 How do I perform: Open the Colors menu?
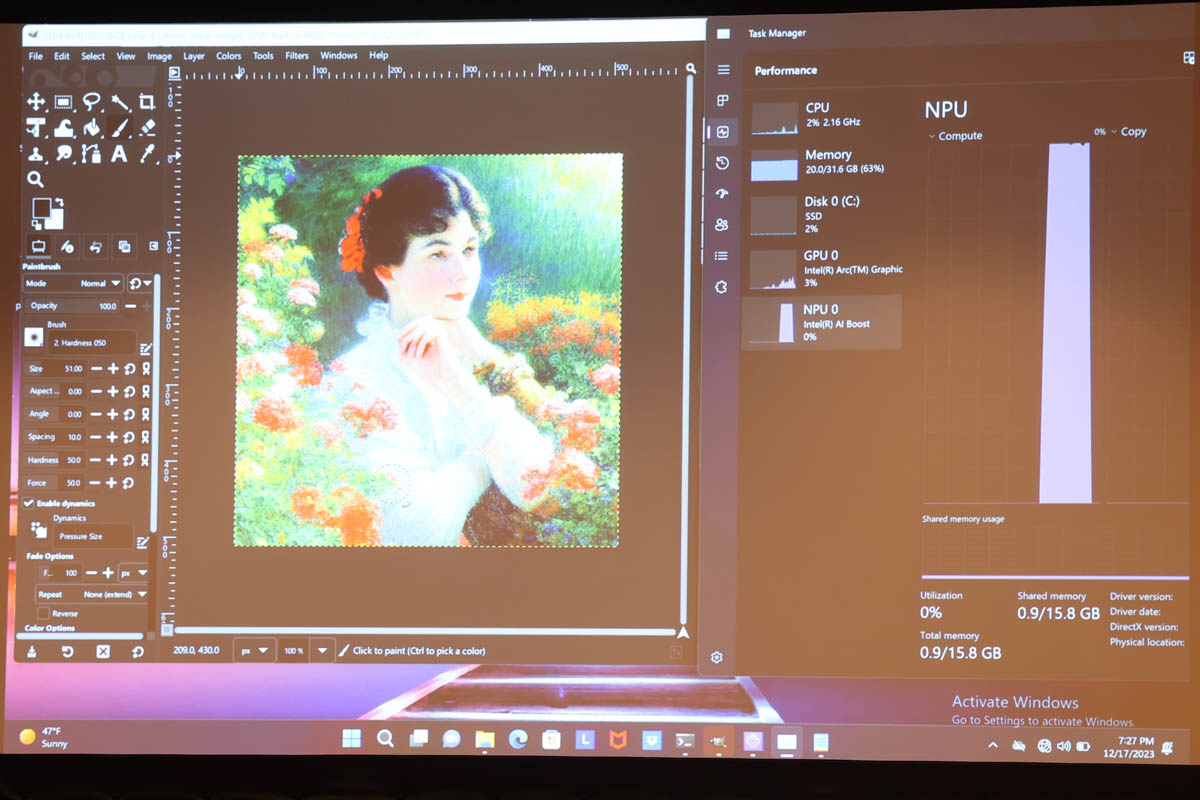pyautogui.click(x=228, y=55)
